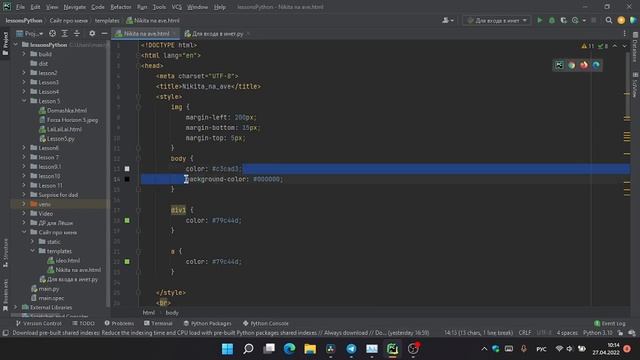
Task: Click Python 3.10 interpreter in status bar
Action: click(598, 333)
